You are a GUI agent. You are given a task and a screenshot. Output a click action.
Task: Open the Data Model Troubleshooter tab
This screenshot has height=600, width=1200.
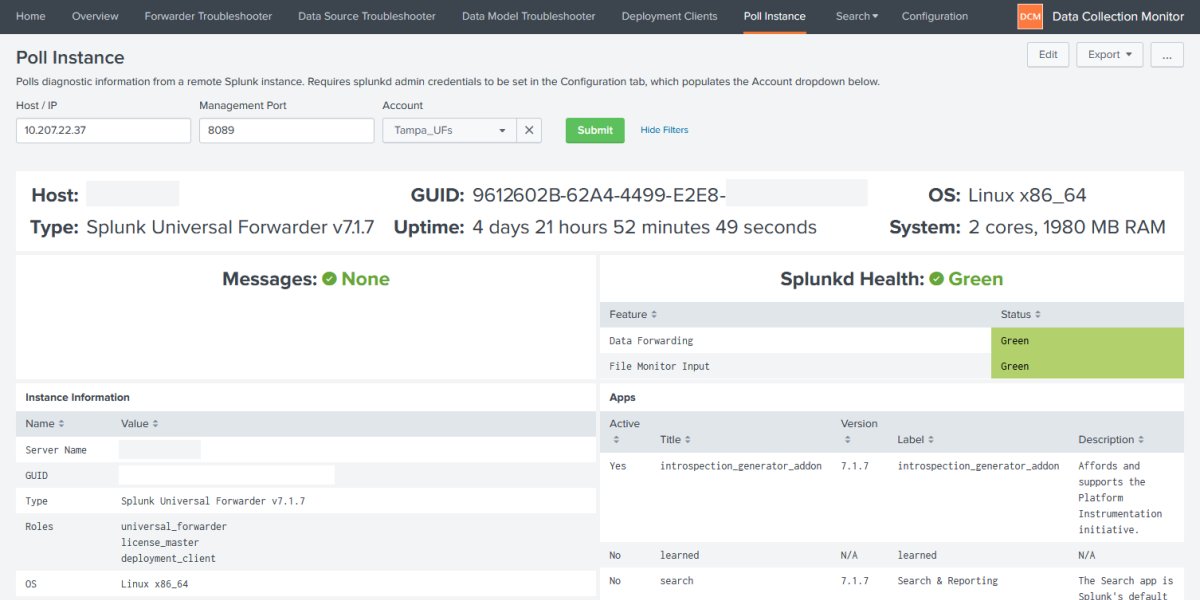coord(529,16)
